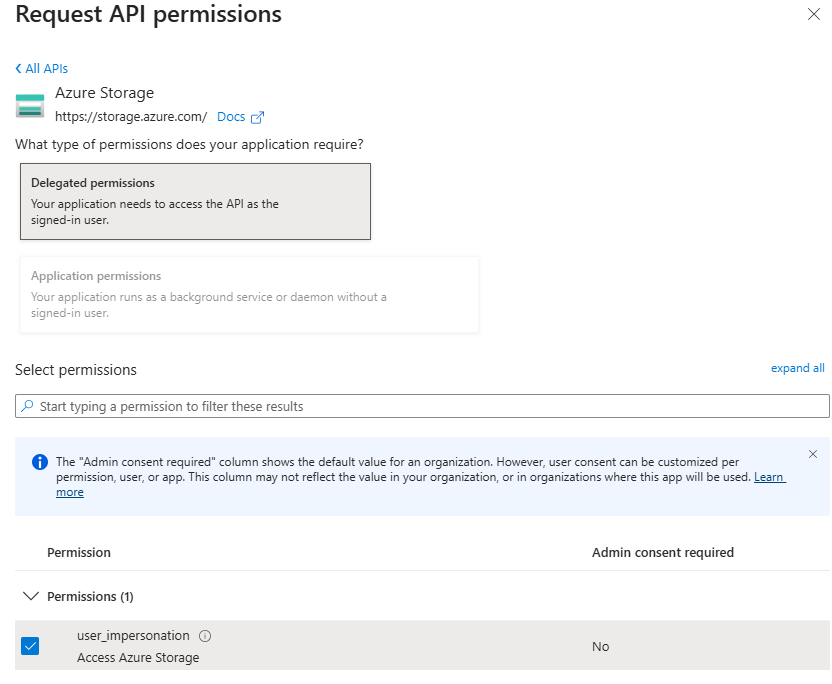Screen dimensions: 832x684
Task: Open the Azure Storage Docs link
Action: click(x=231, y=117)
